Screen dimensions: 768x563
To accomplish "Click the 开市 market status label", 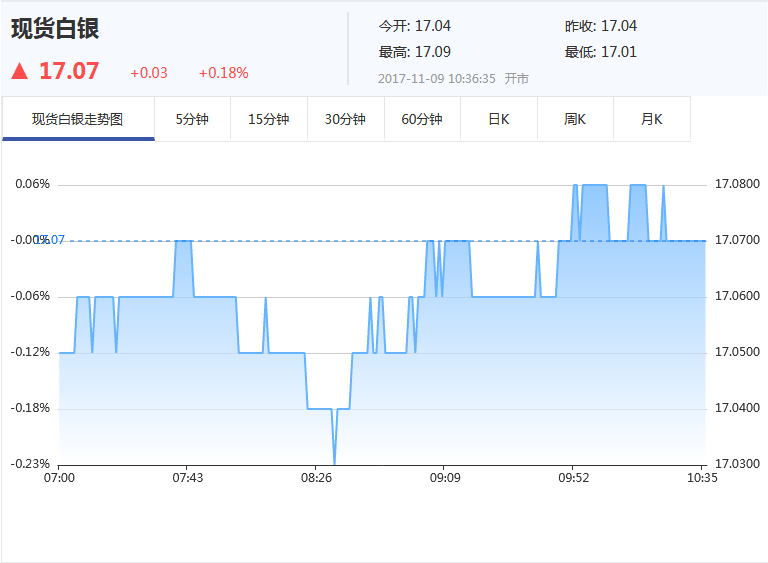I will [x=516, y=78].
